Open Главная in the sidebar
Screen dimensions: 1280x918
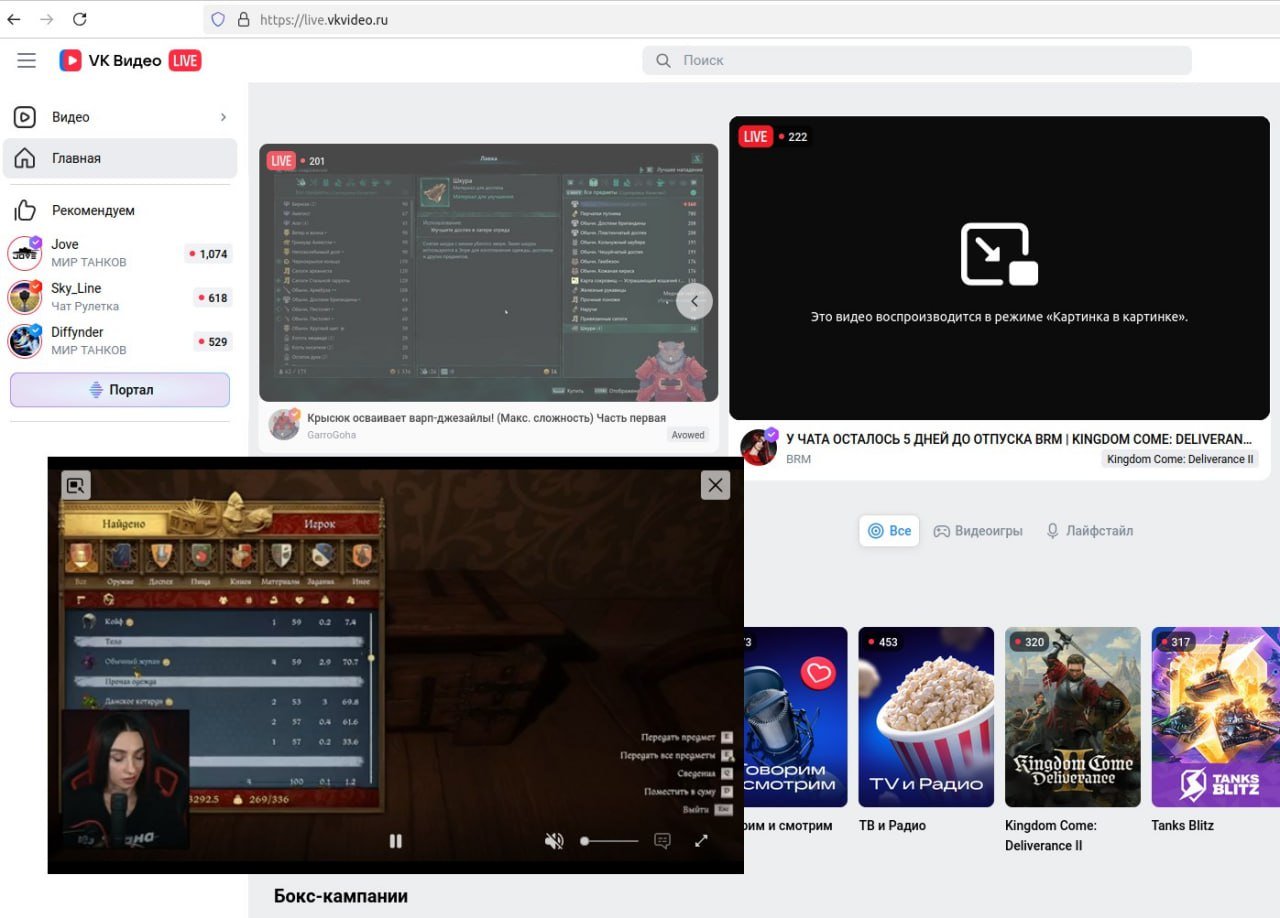click(120, 158)
